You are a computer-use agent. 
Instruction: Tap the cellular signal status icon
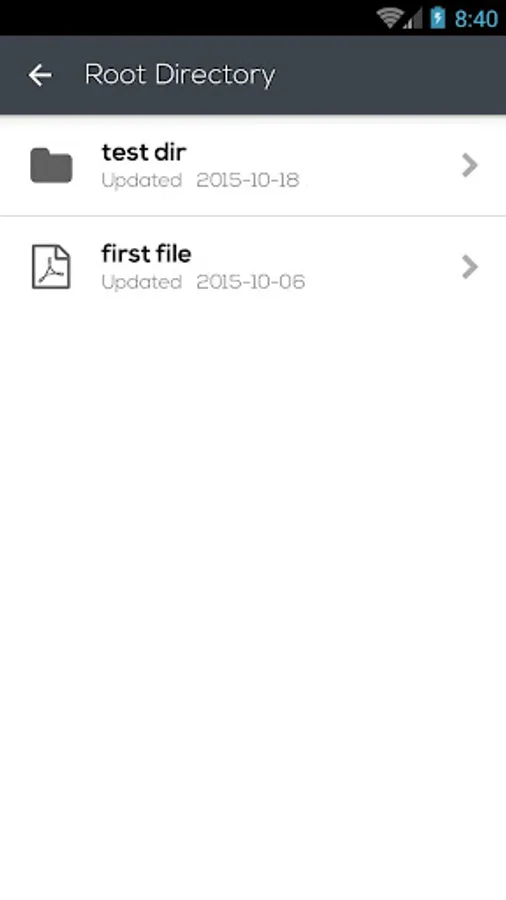(413, 18)
